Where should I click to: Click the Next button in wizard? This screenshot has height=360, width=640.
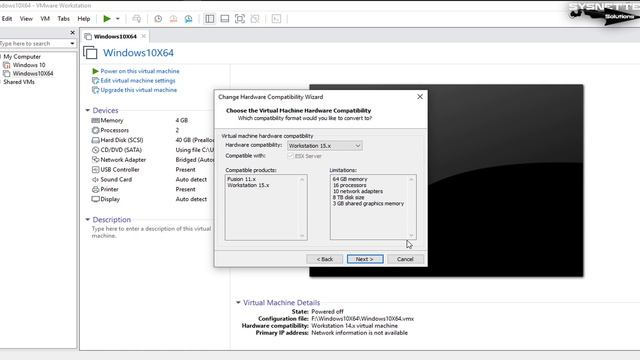click(x=365, y=259)
